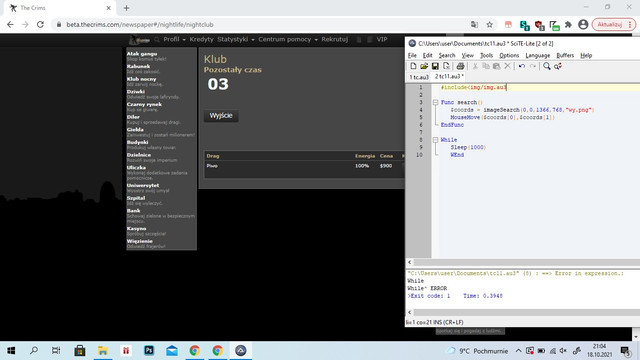Open the Options menu in SciTE

(x=509, y=55)
